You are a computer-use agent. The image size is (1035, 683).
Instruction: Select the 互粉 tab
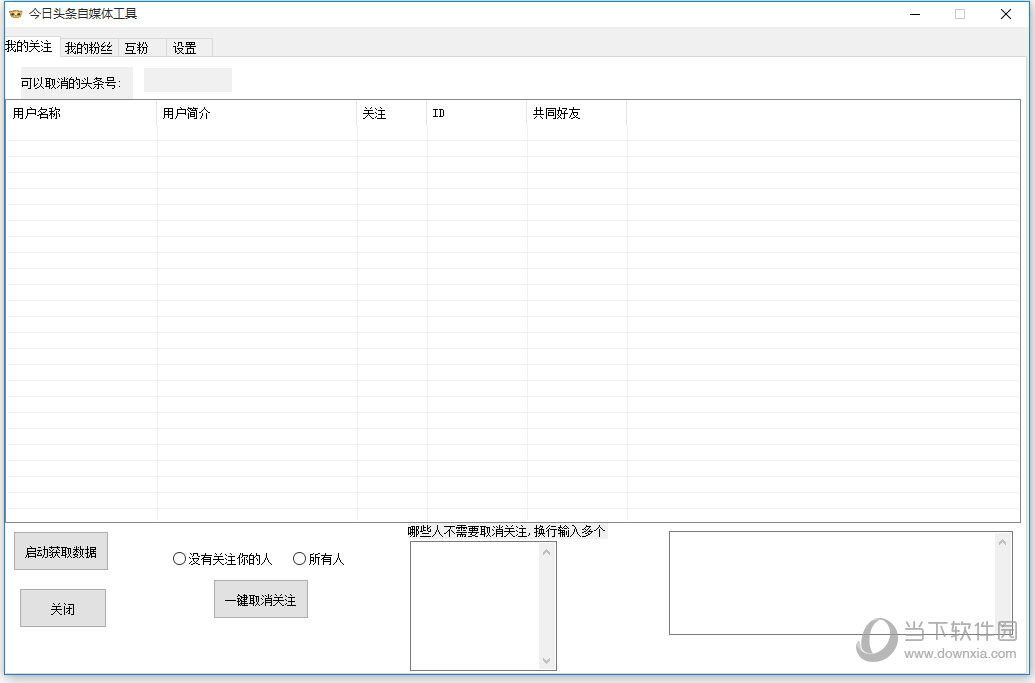click(137, 48)
